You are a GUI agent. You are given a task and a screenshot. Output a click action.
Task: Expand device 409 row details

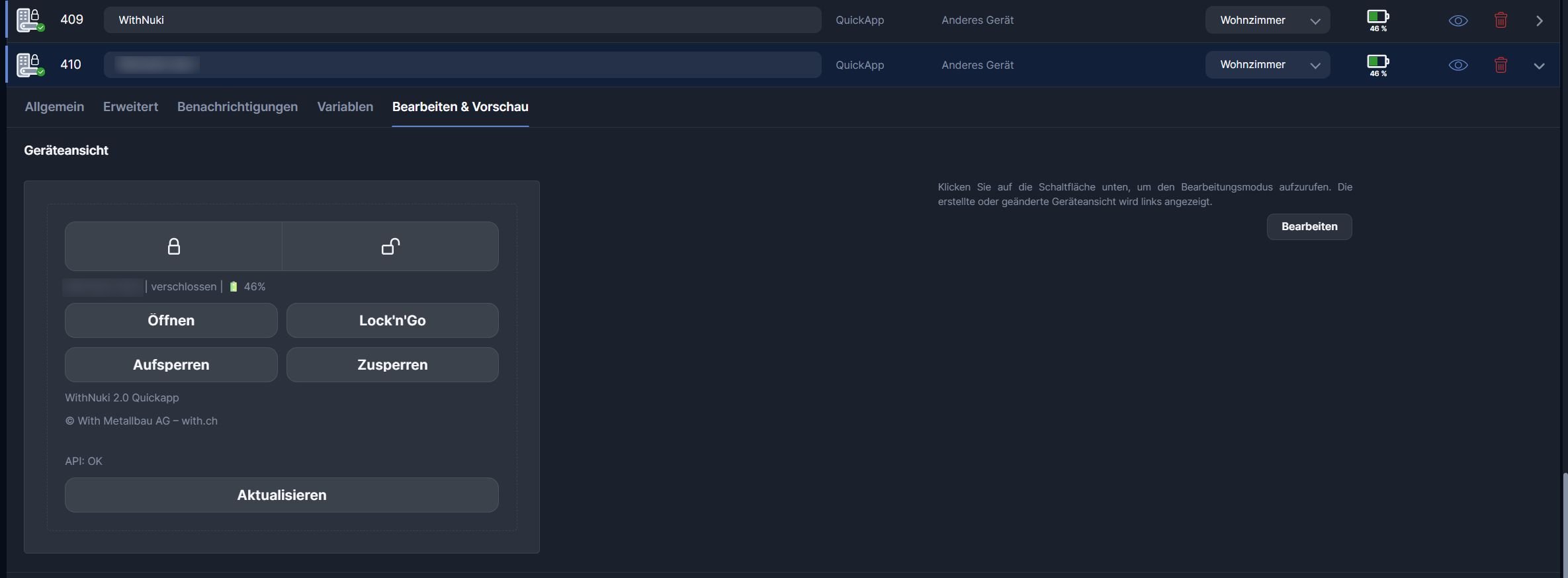pos(1540,21)
